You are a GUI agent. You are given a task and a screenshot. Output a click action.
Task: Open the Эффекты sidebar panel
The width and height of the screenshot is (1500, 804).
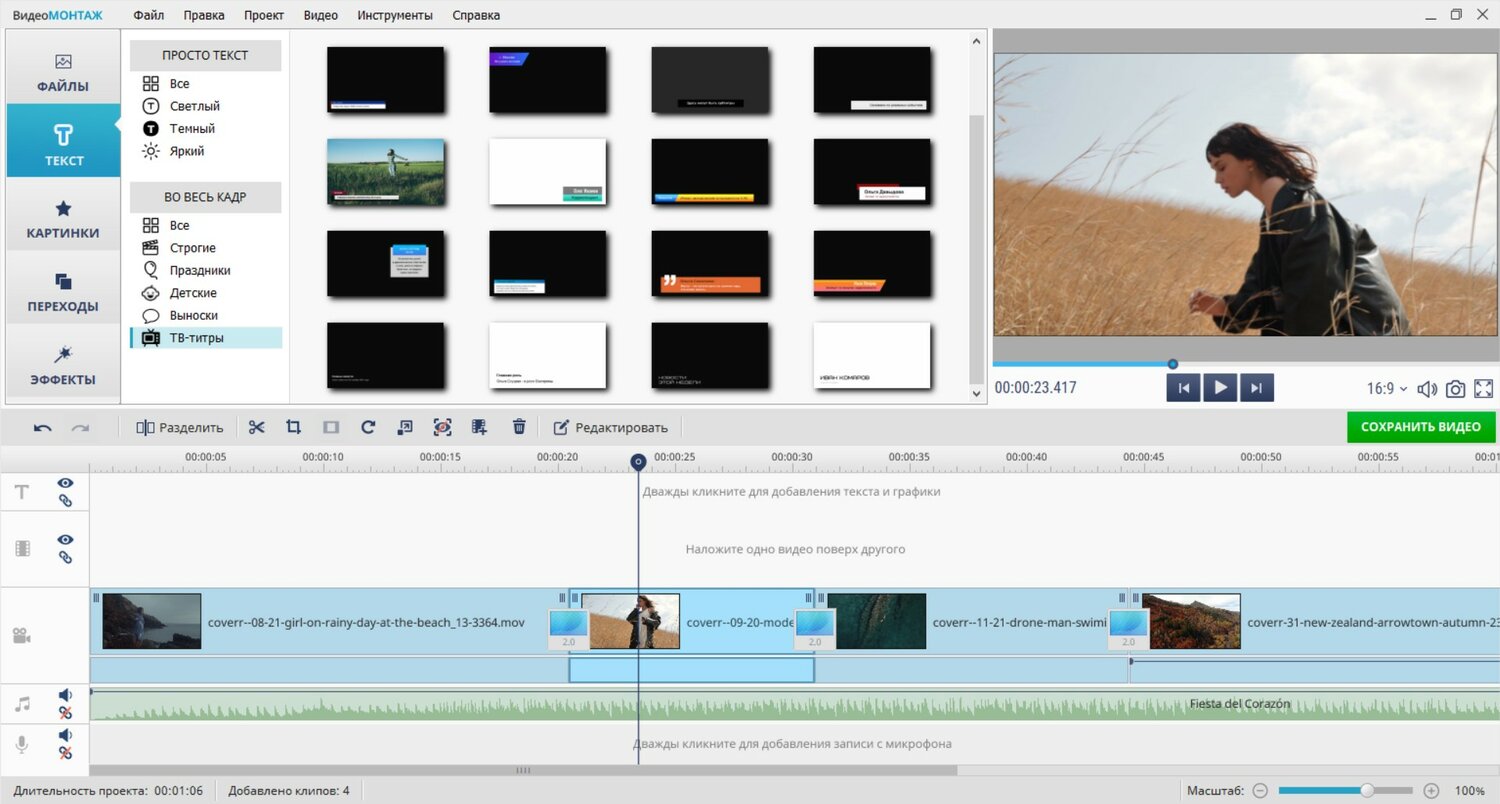[x=63, y=366]
